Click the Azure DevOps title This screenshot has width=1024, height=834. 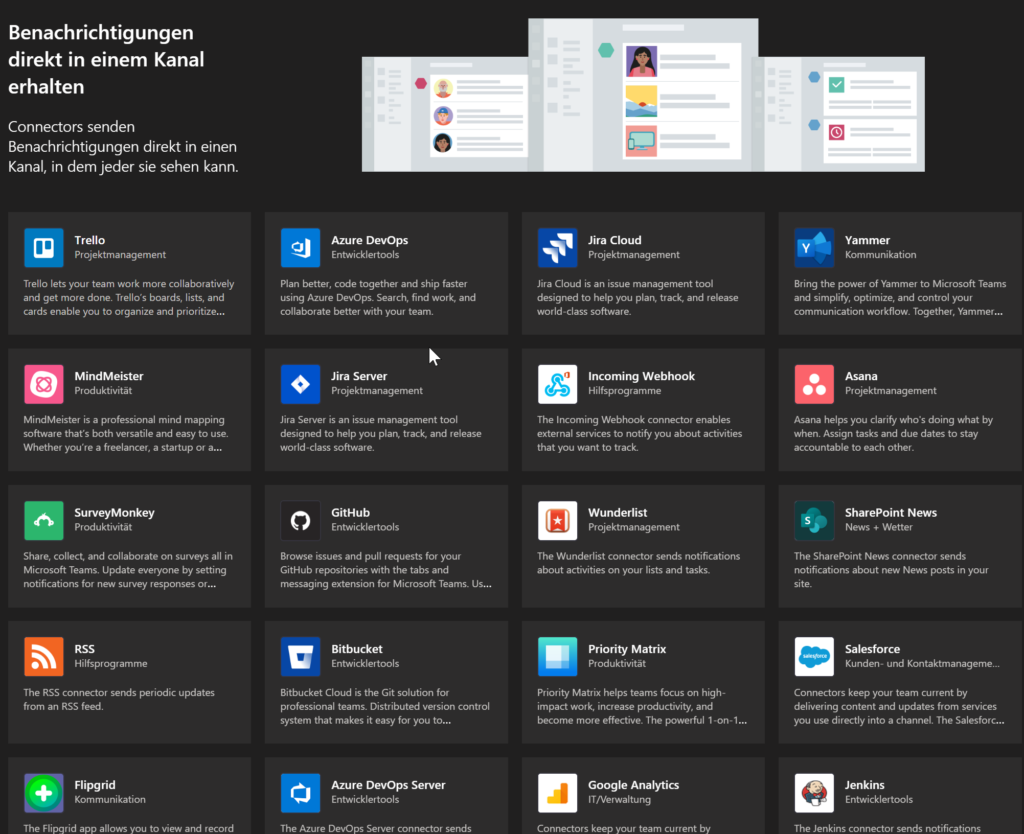pos(369,240)
